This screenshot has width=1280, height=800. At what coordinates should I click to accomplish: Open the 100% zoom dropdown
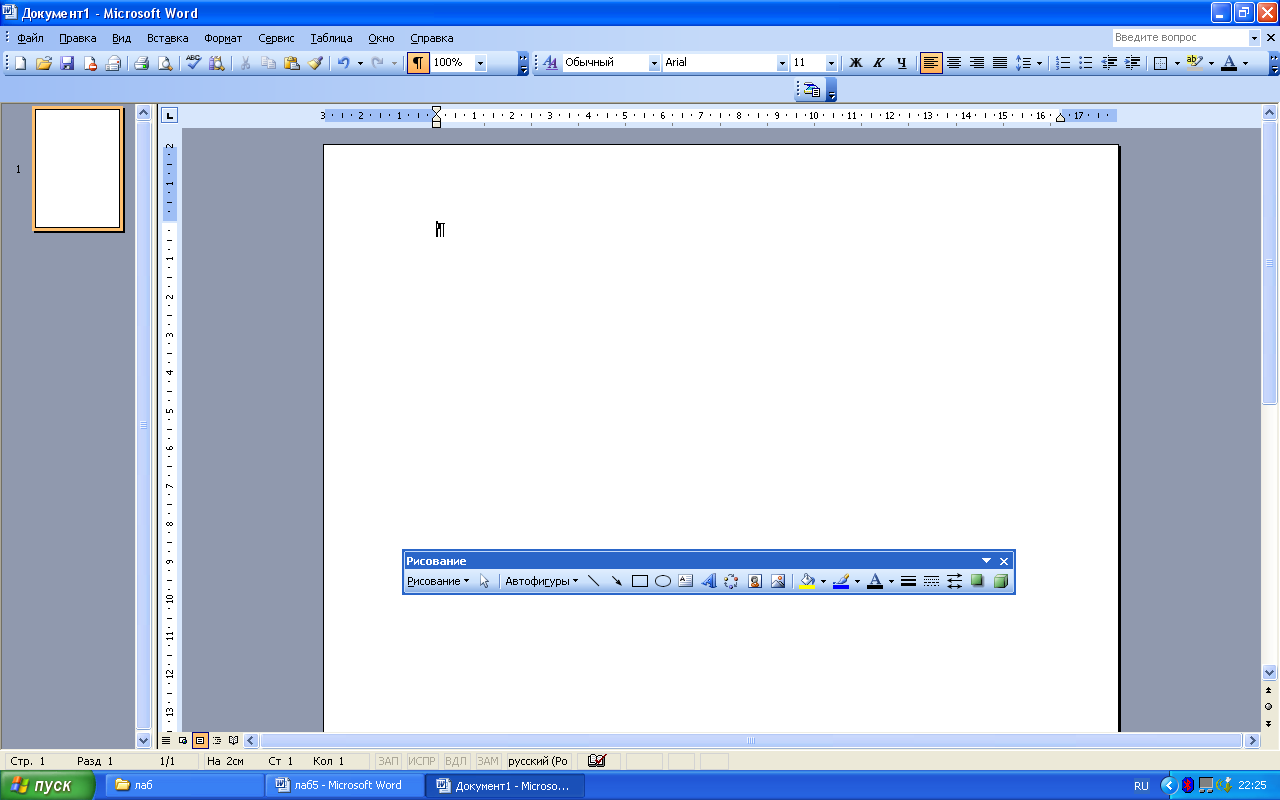(x=481, y=63)
